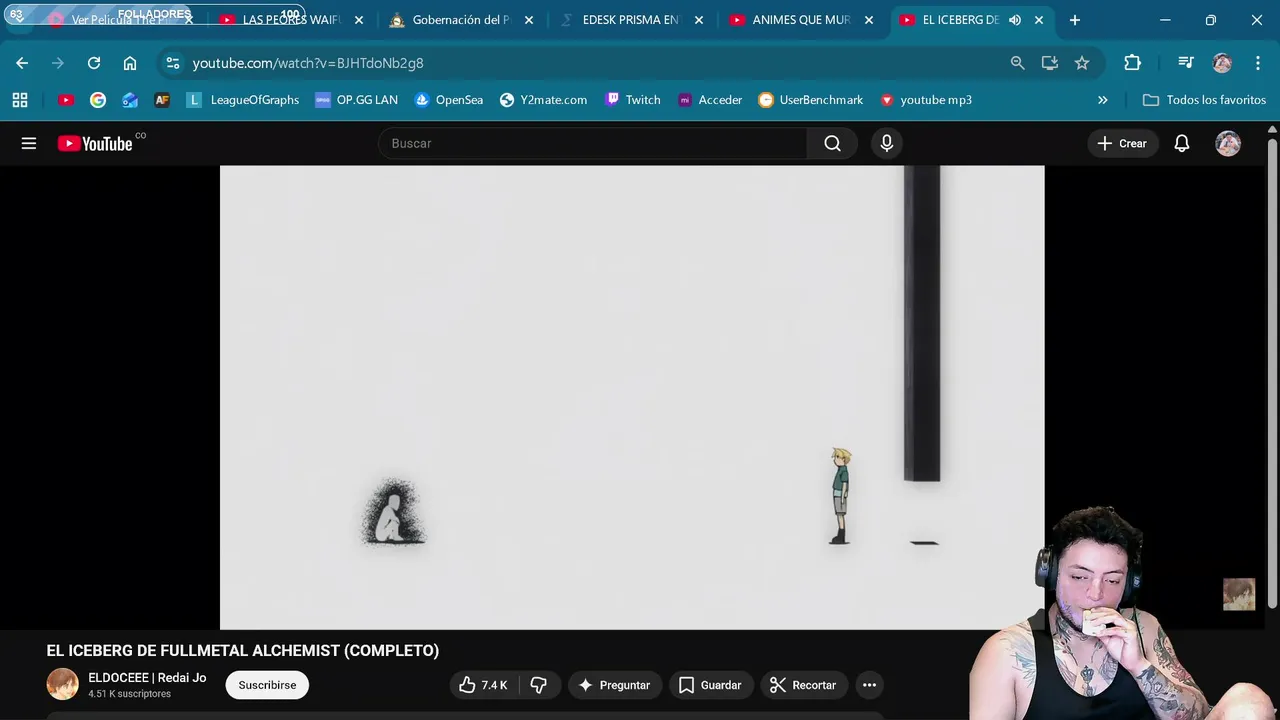This screenshot has height=720, width=1280.
Task: Subscribe using Suscribirse button
Action: click(x=267, y=685)
